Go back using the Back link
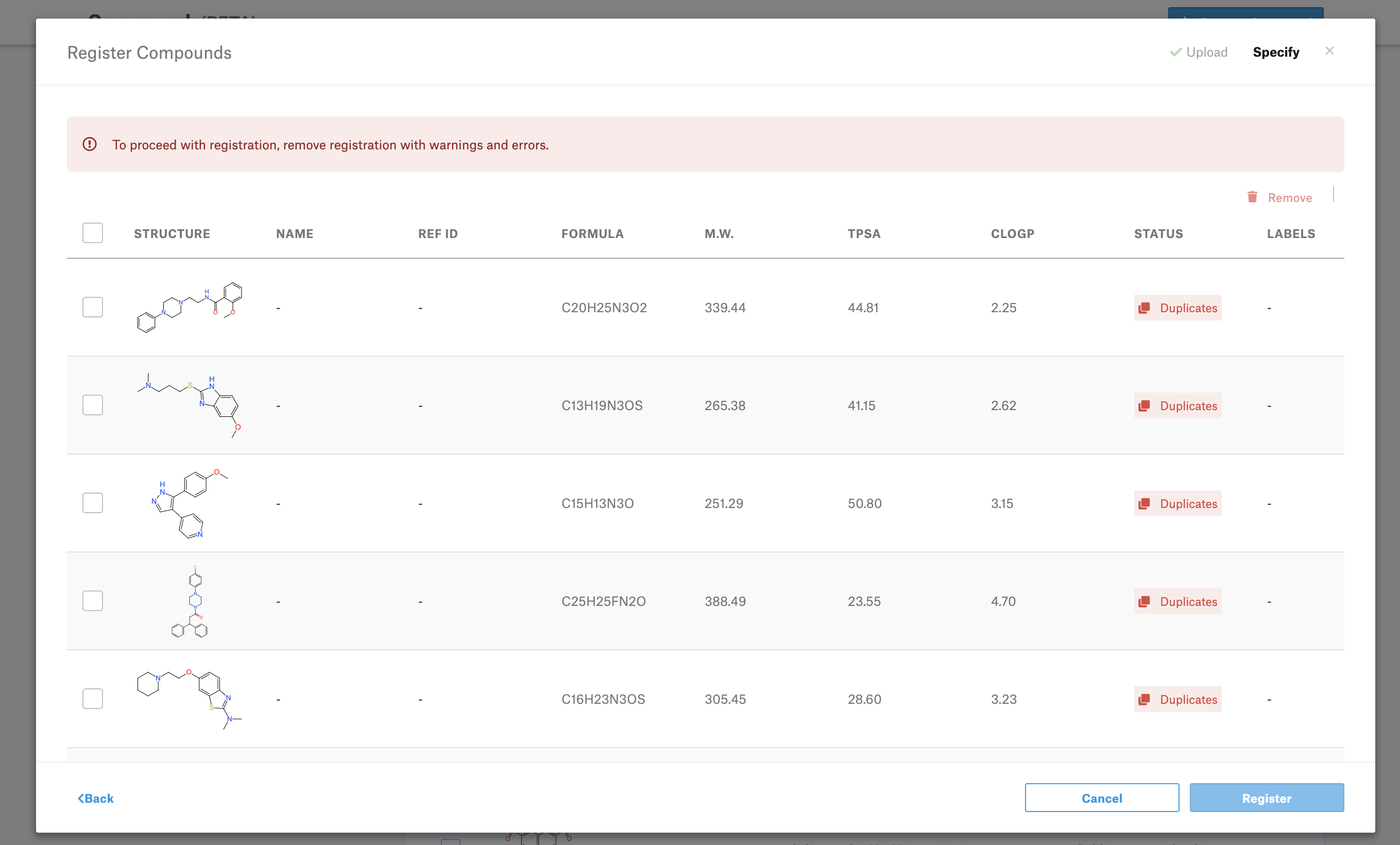This screenshot has width=1400, height=845. coord(95,799)
